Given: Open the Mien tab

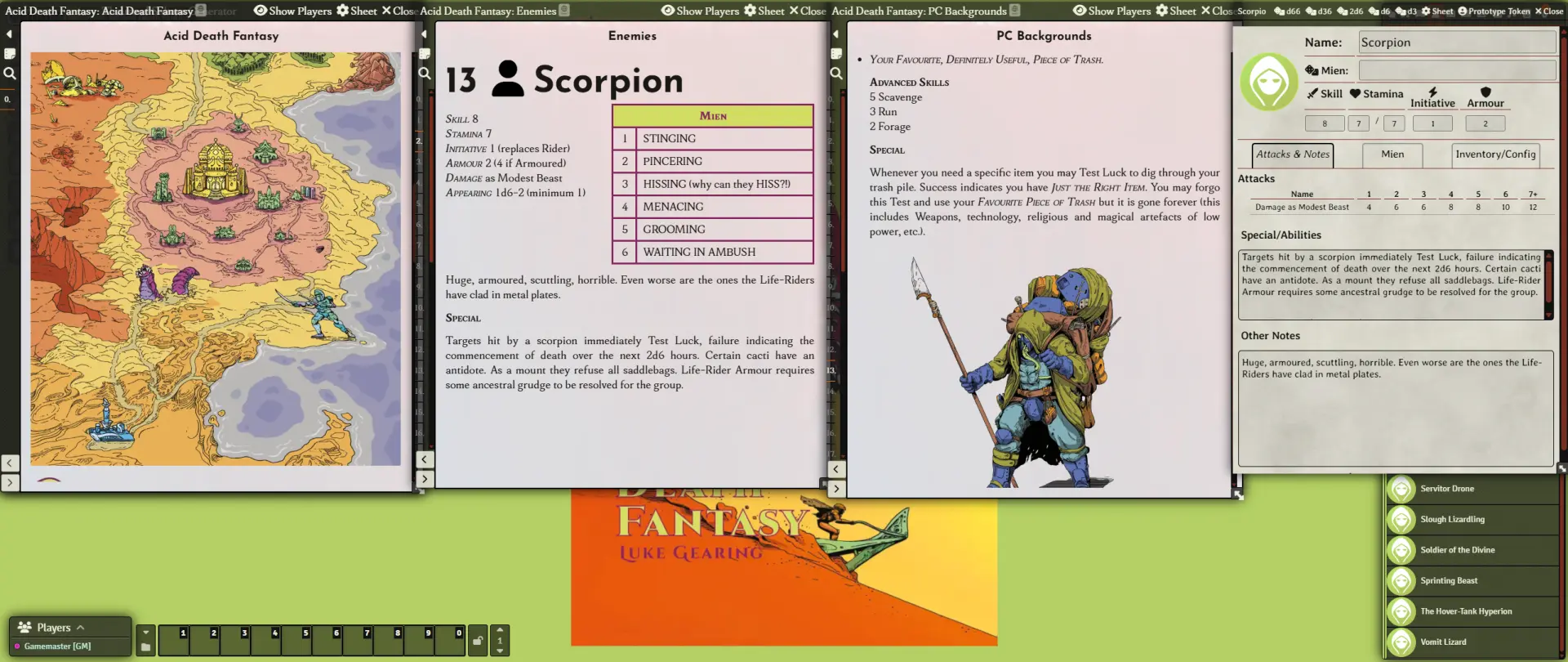Looking at the screenshot, I should point(1392,154).
